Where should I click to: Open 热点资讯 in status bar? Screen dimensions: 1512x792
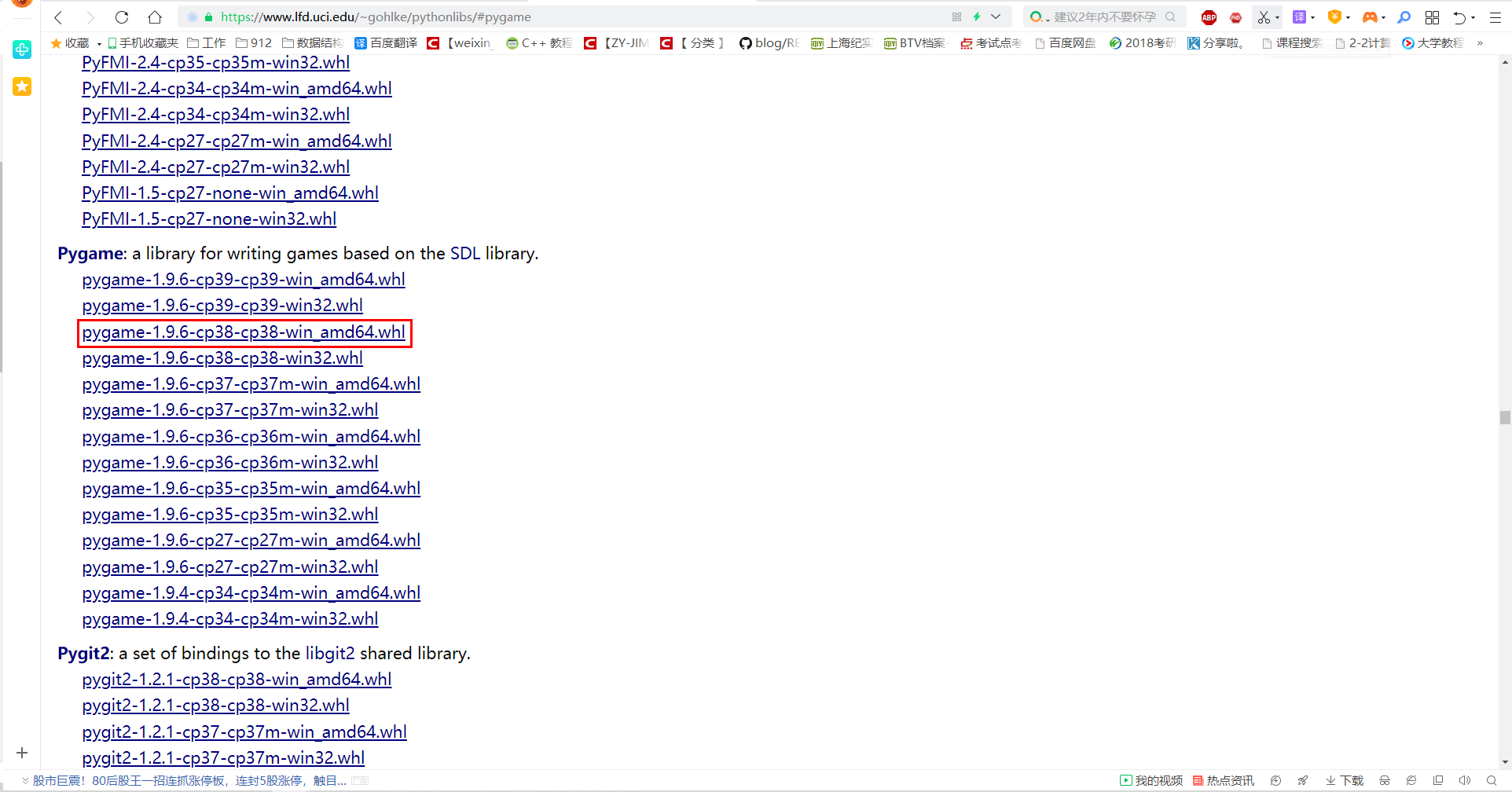pyautogui.click(x=1224, y=781)
